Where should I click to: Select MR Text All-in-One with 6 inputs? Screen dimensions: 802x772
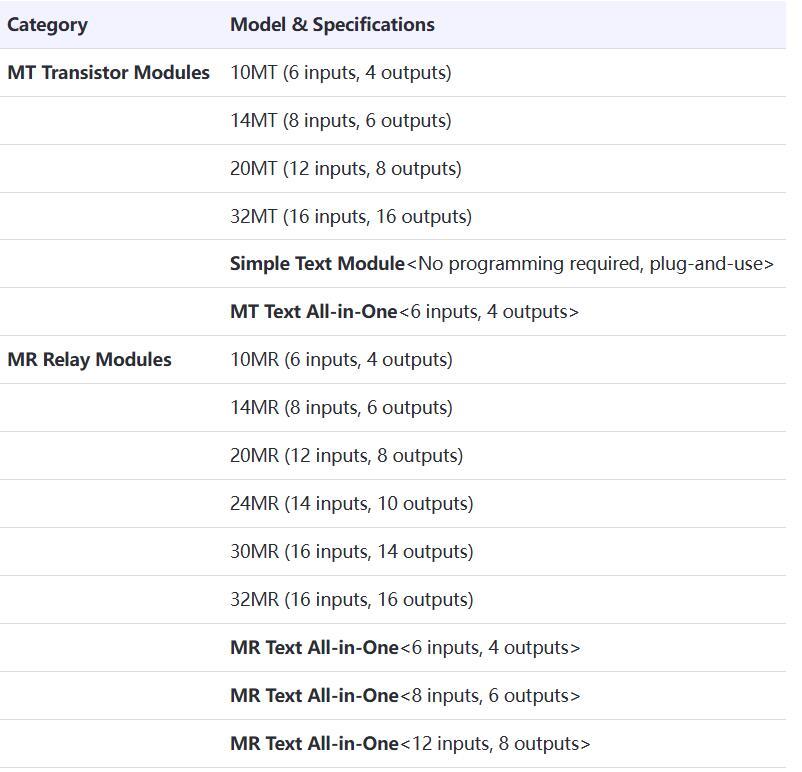click(405, 648)
